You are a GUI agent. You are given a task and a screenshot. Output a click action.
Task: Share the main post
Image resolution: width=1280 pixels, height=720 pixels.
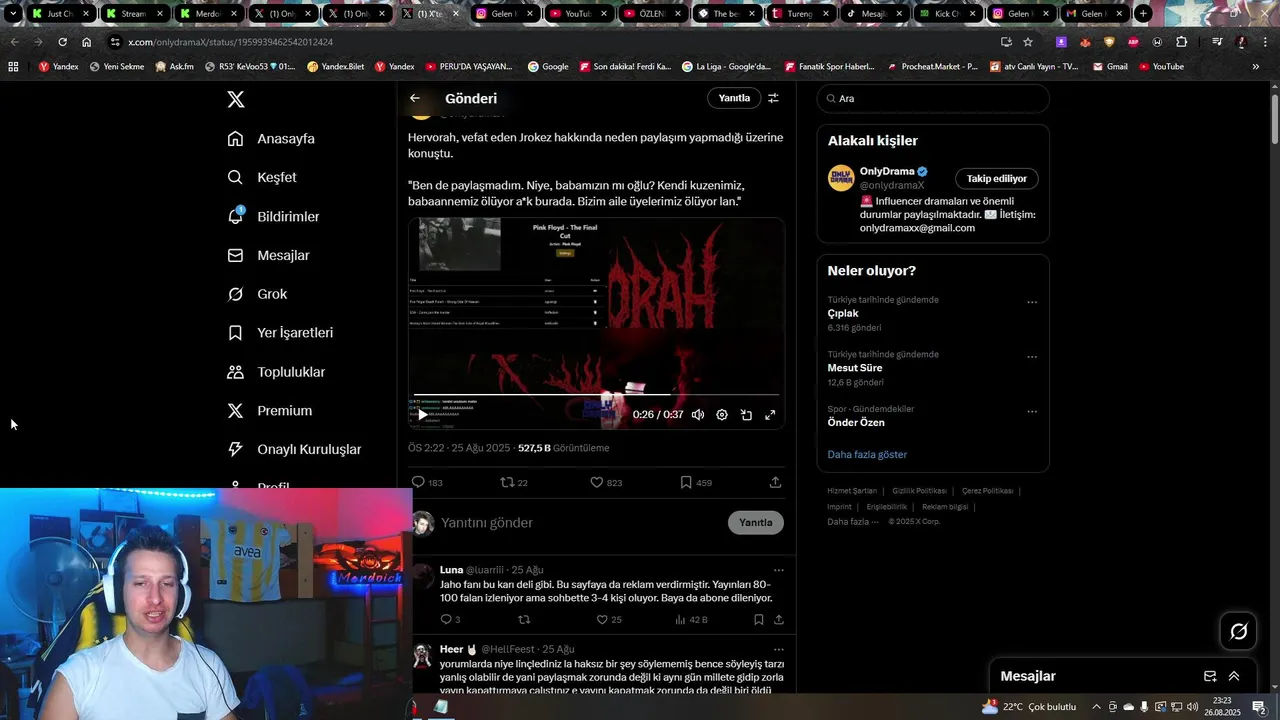pyautogui.click(x=775, y=482)
